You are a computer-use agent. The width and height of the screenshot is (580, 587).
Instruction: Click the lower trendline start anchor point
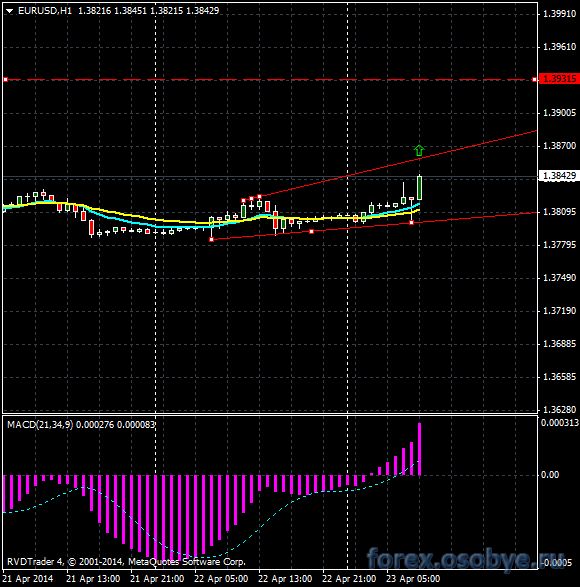coord(212,239)
